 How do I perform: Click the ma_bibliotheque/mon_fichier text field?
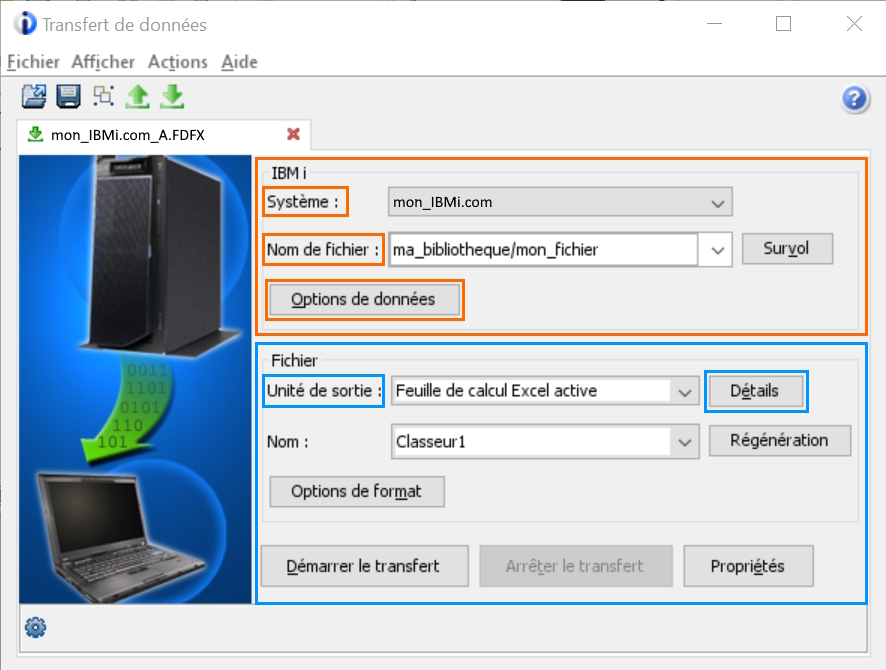tap(544, 250)
